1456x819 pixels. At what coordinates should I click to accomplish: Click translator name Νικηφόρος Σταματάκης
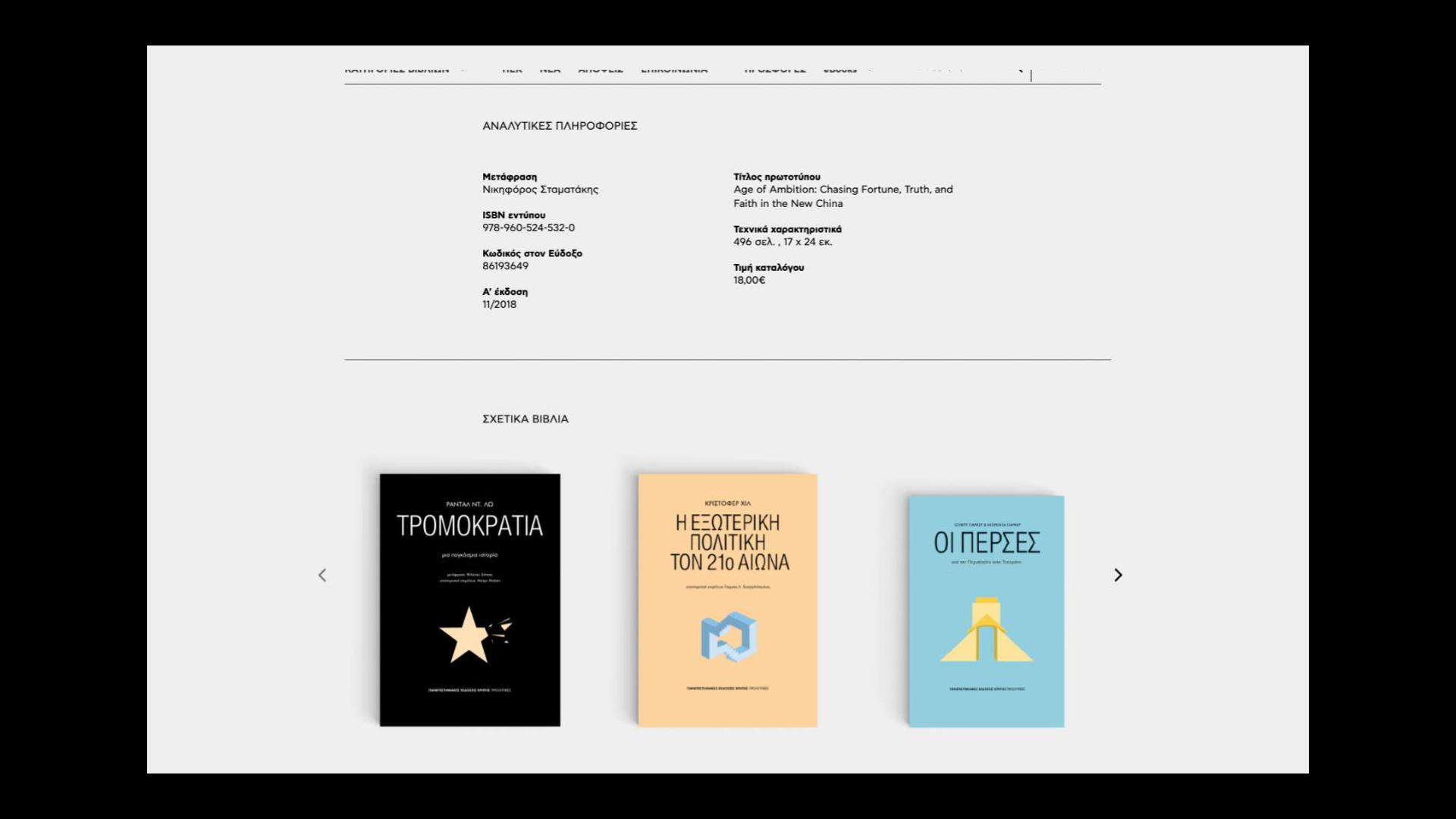pyautogui.click(x=540, y=190)
